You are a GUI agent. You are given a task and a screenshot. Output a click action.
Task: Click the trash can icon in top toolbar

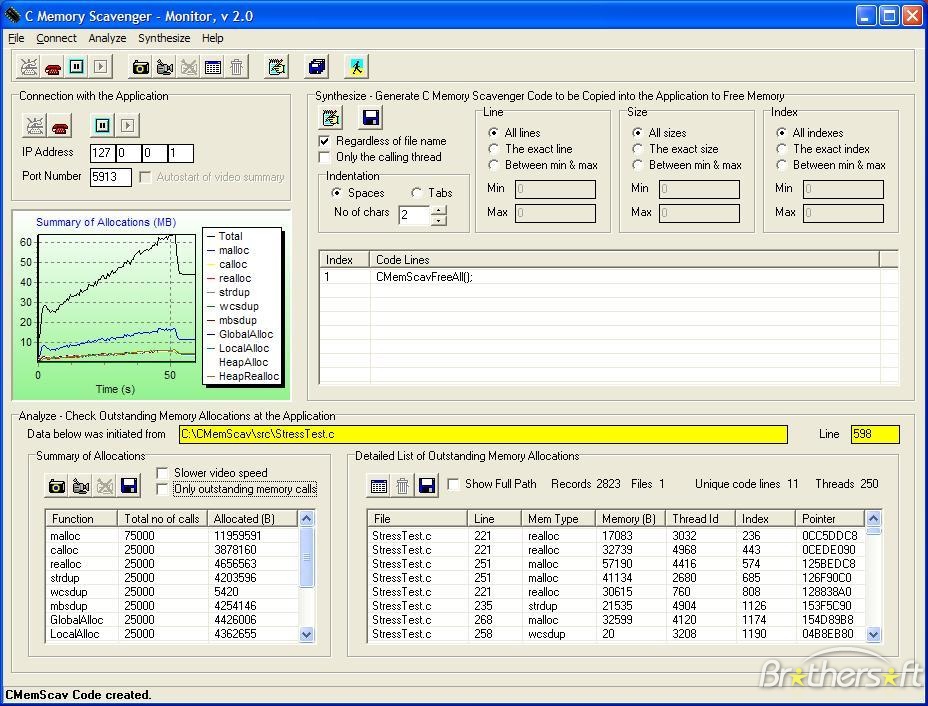pyautogui.click(x=236, y=67)
